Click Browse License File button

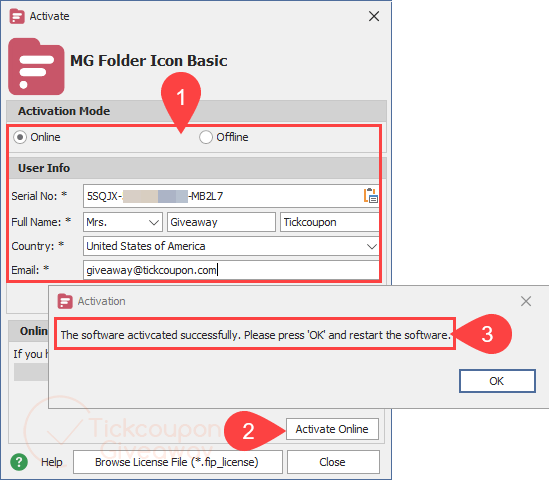tap(178, 462)
